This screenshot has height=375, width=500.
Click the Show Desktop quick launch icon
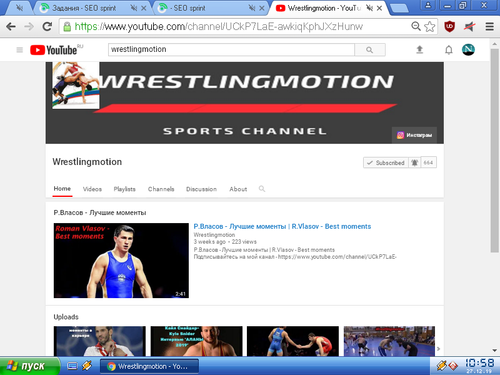72,366
